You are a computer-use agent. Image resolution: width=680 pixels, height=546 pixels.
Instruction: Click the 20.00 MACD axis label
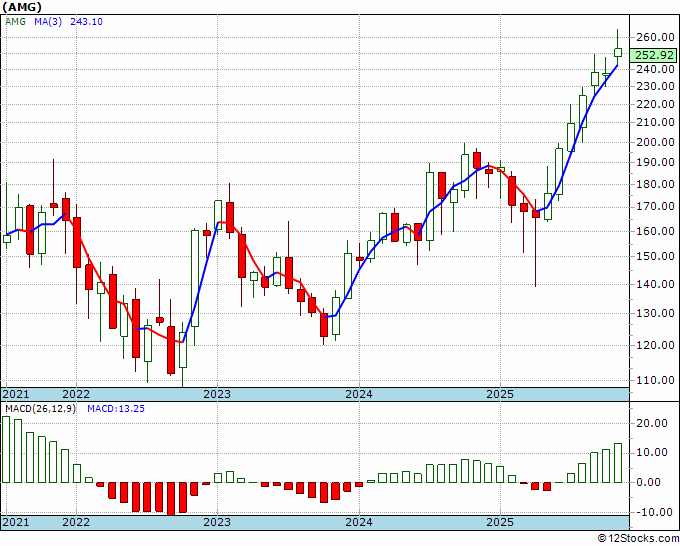[653, 424]
